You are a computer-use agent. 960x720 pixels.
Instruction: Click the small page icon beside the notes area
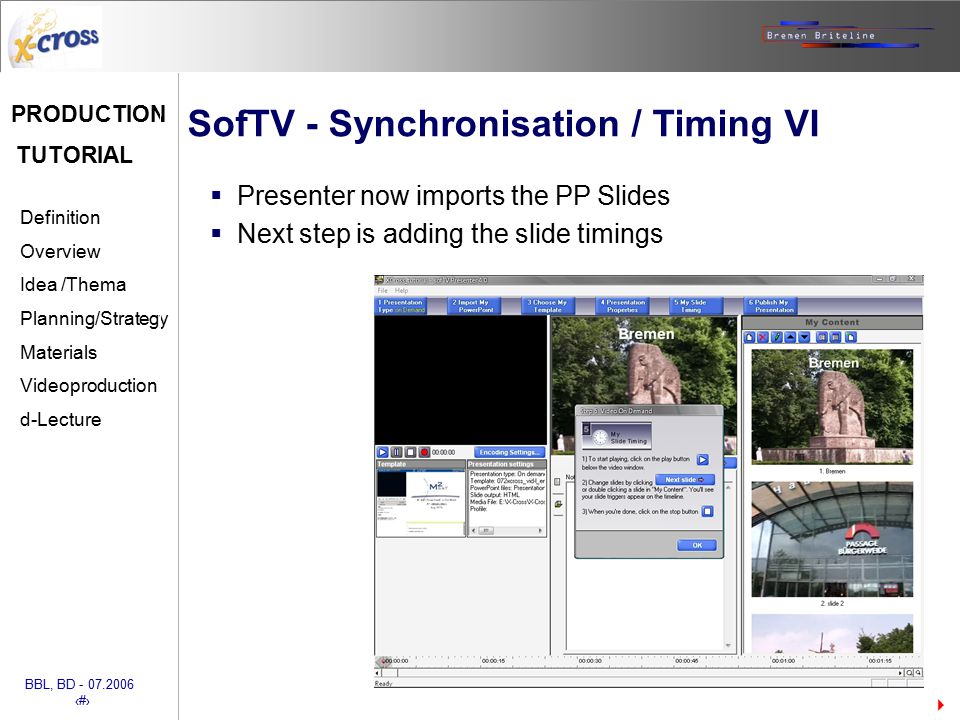coord(557,482)
